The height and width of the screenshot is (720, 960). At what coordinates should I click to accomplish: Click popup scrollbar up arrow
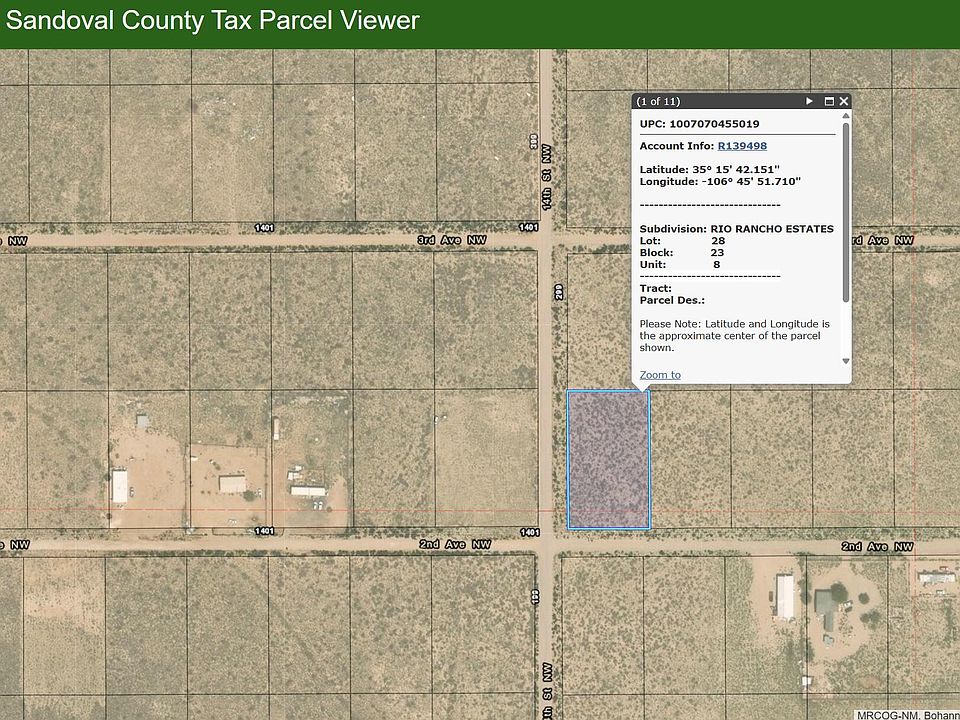846,116
